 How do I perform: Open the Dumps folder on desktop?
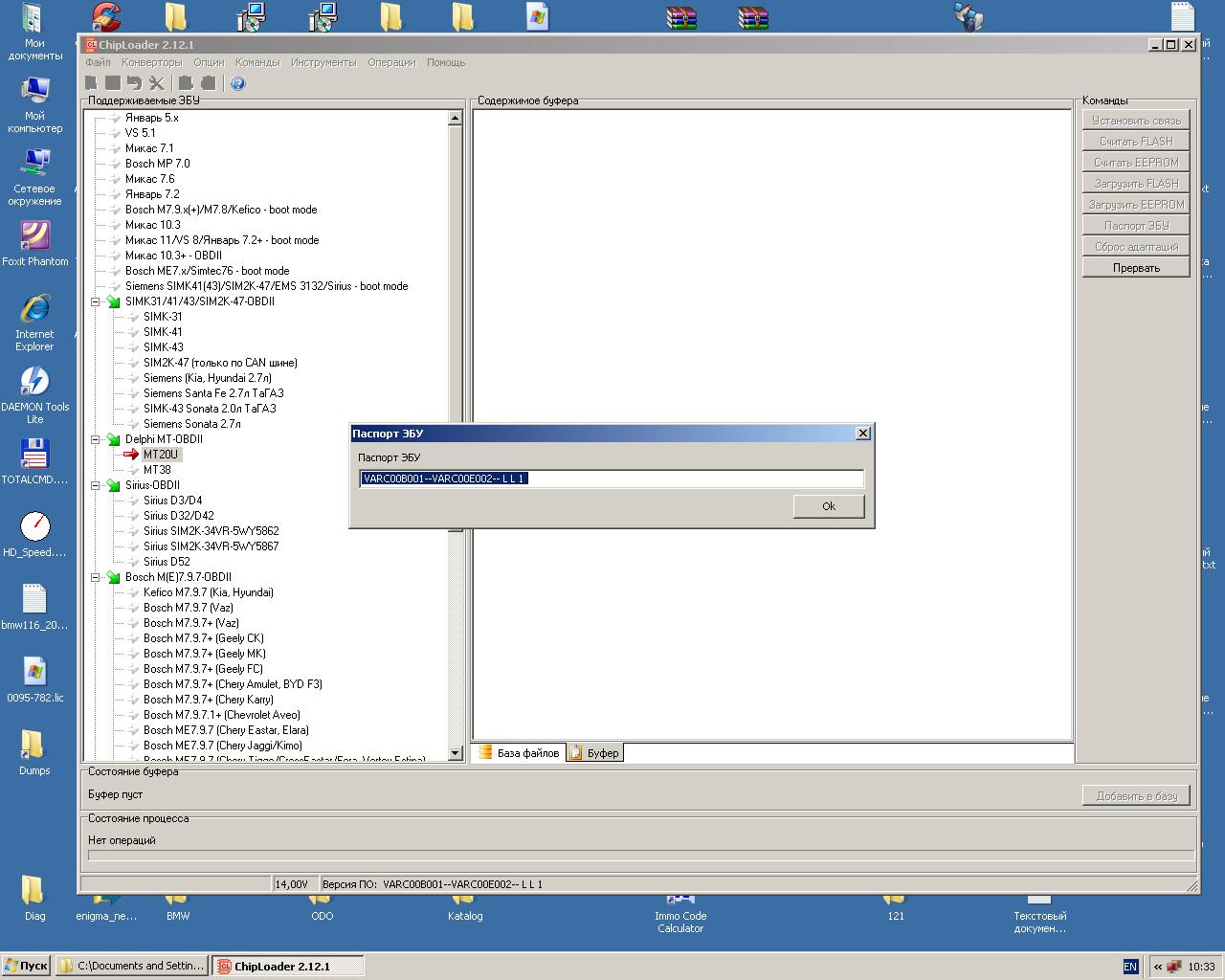(x=34, y=752)
